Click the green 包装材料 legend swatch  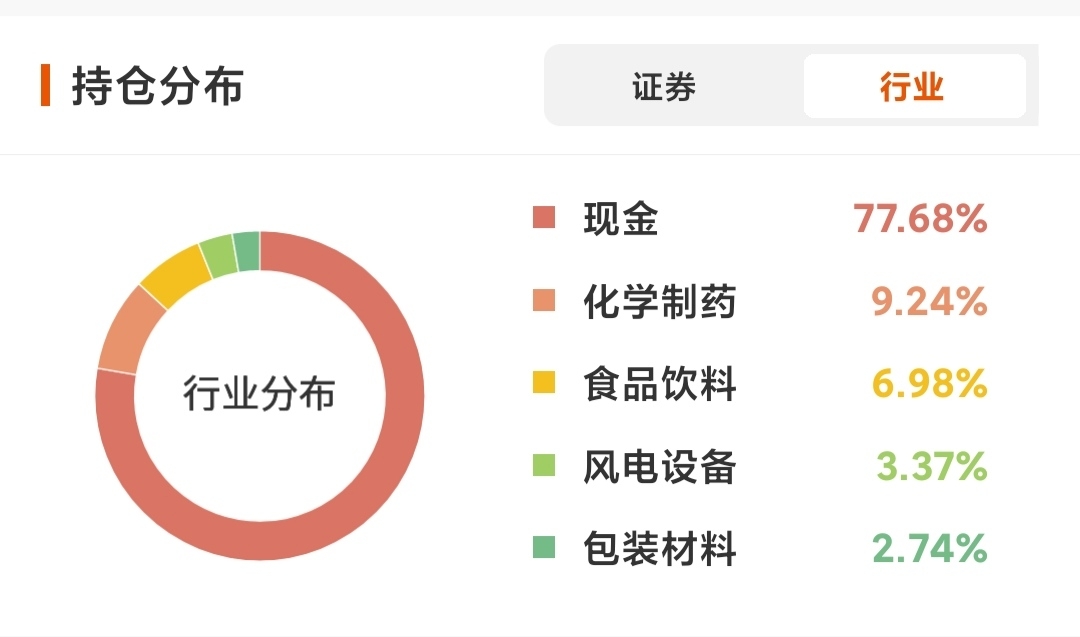pyautogui.click(x=543, y=547)
